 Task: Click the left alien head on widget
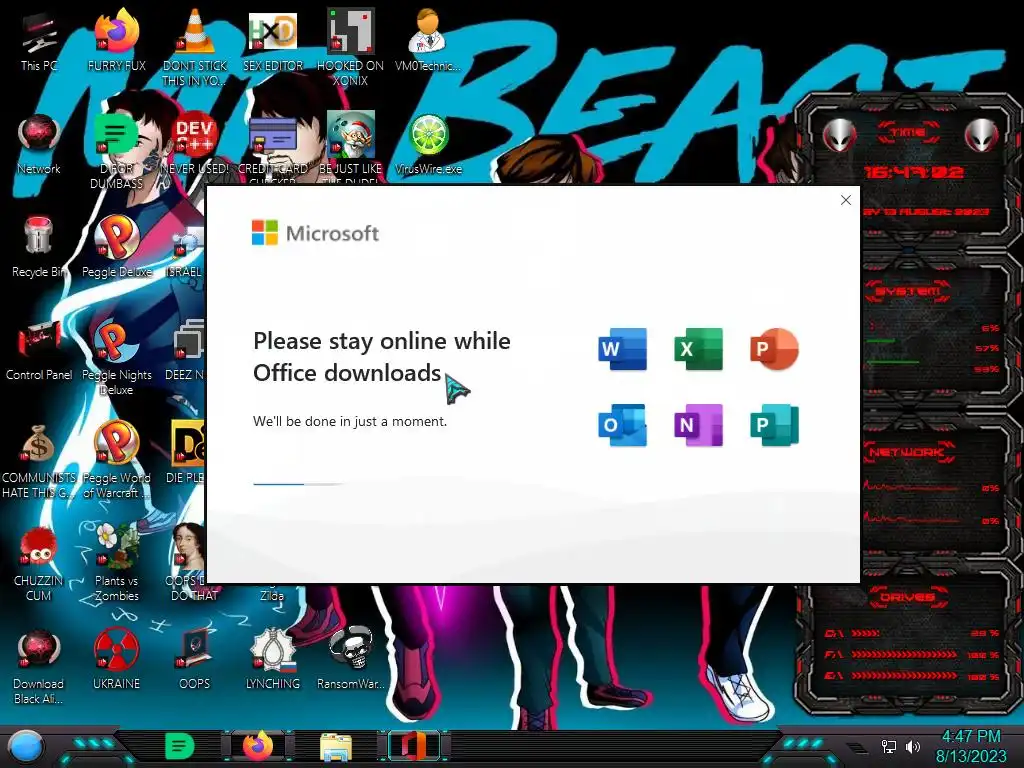tap(839, 136)
